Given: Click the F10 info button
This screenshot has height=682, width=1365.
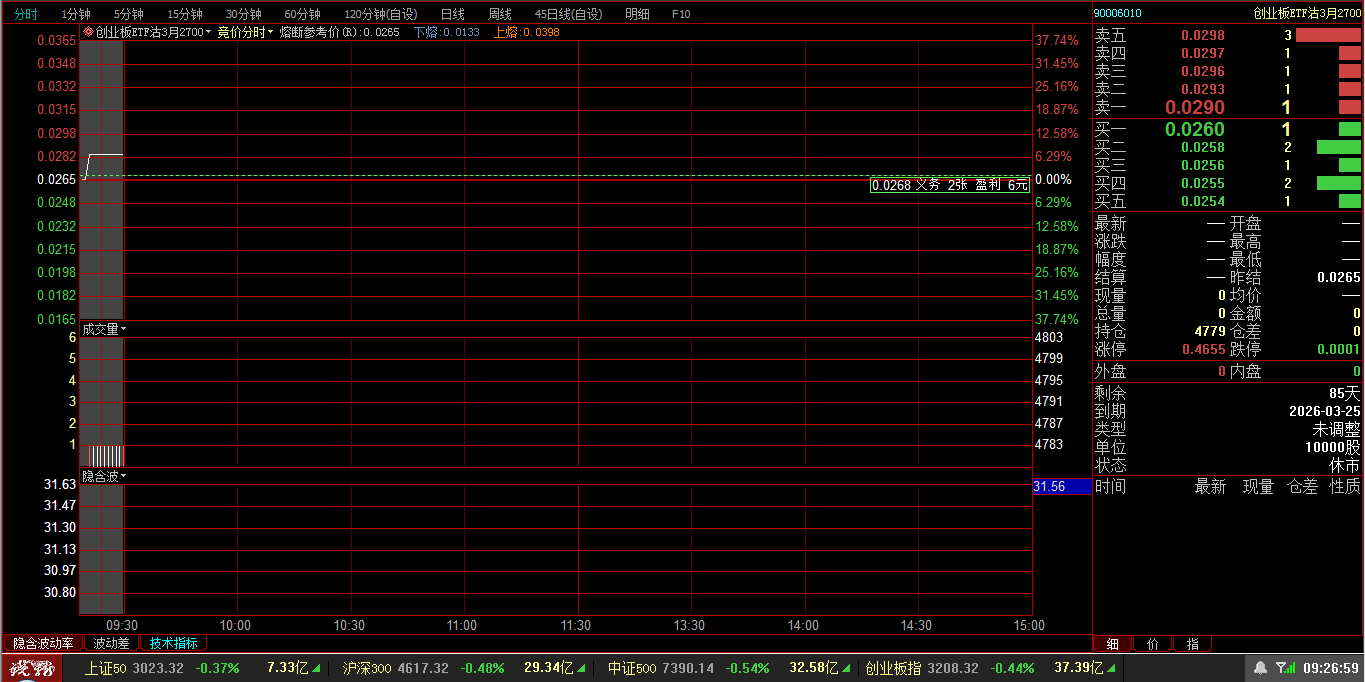Looking at the screenshot, I should [681, 14].
